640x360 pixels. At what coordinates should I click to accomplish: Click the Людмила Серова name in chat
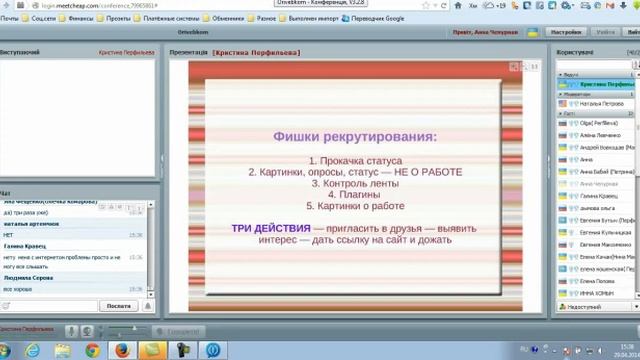click(29, 278)
